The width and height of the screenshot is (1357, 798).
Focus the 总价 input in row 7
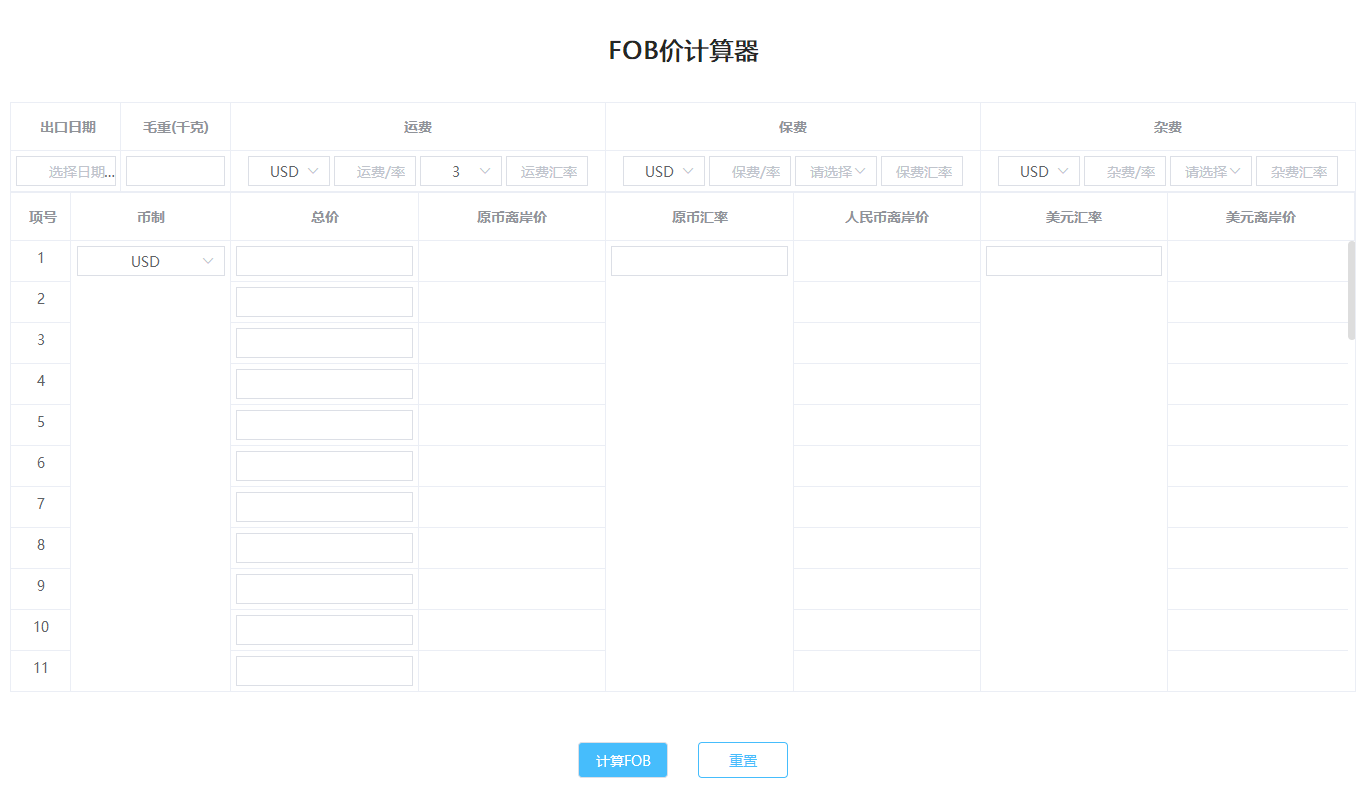click(x=324, y=507)
